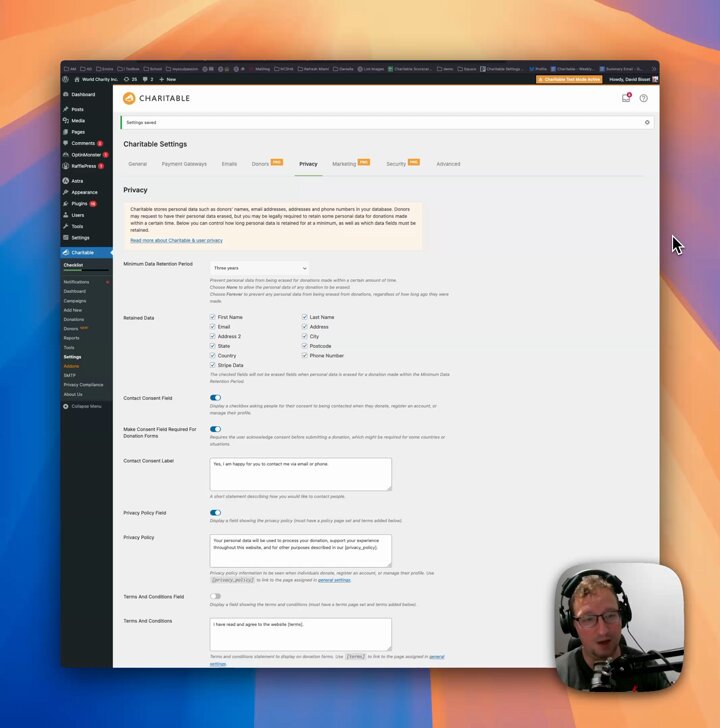This screenshot has height=728, width=720.
Task: Open the admin bar comments bubble
Action: 148,79
